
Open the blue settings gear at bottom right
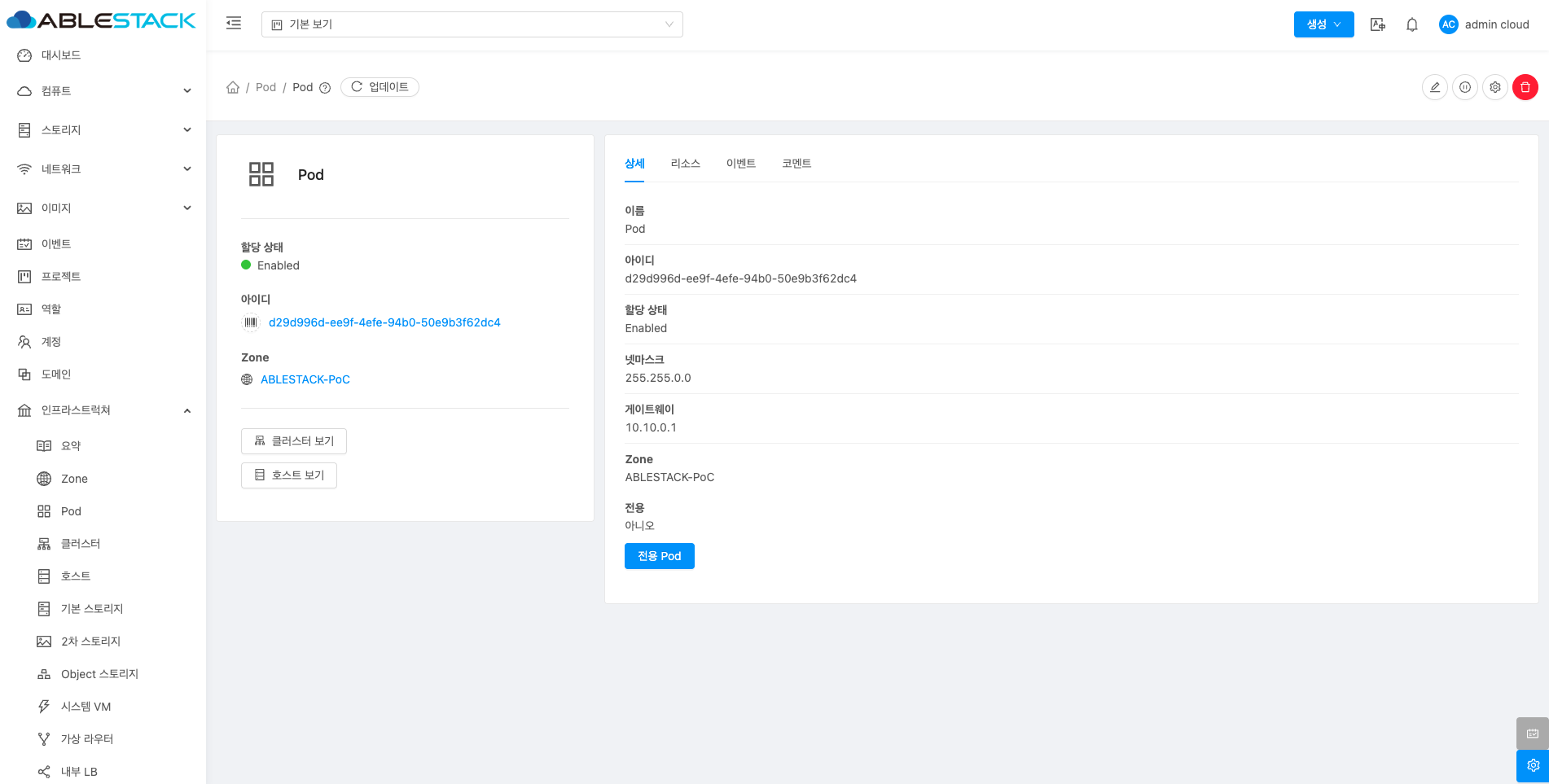pos(1532,765)
